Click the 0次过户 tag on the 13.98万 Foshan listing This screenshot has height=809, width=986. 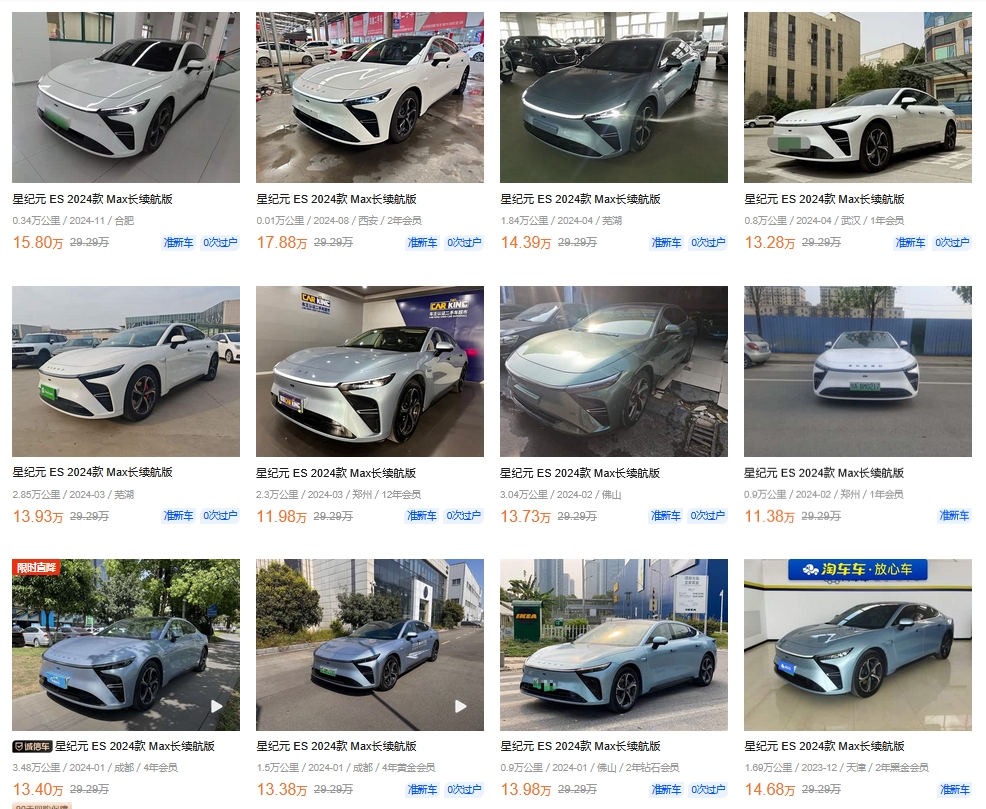tap(707, 790)
